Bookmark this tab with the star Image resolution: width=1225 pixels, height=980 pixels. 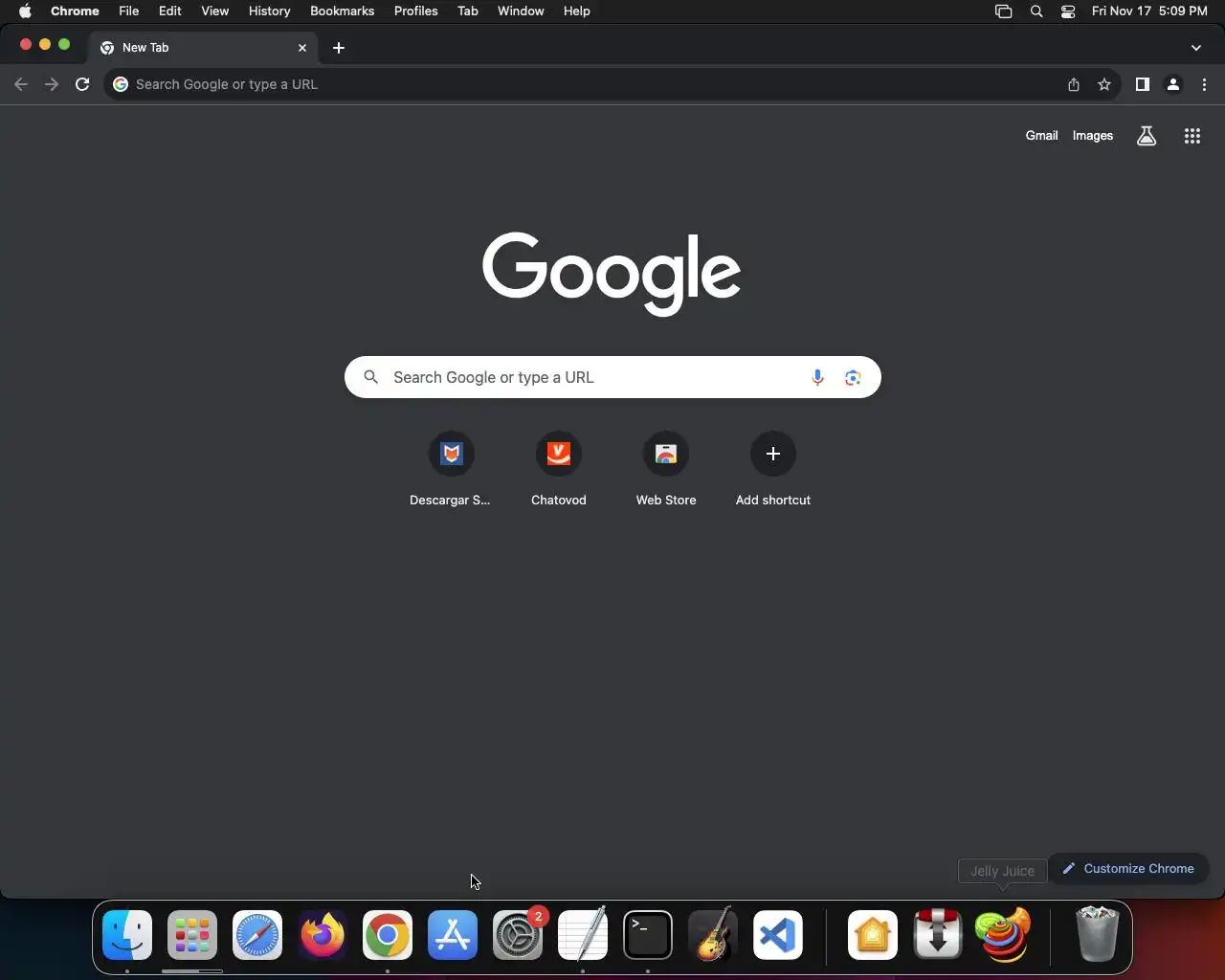pos(1104,84)
